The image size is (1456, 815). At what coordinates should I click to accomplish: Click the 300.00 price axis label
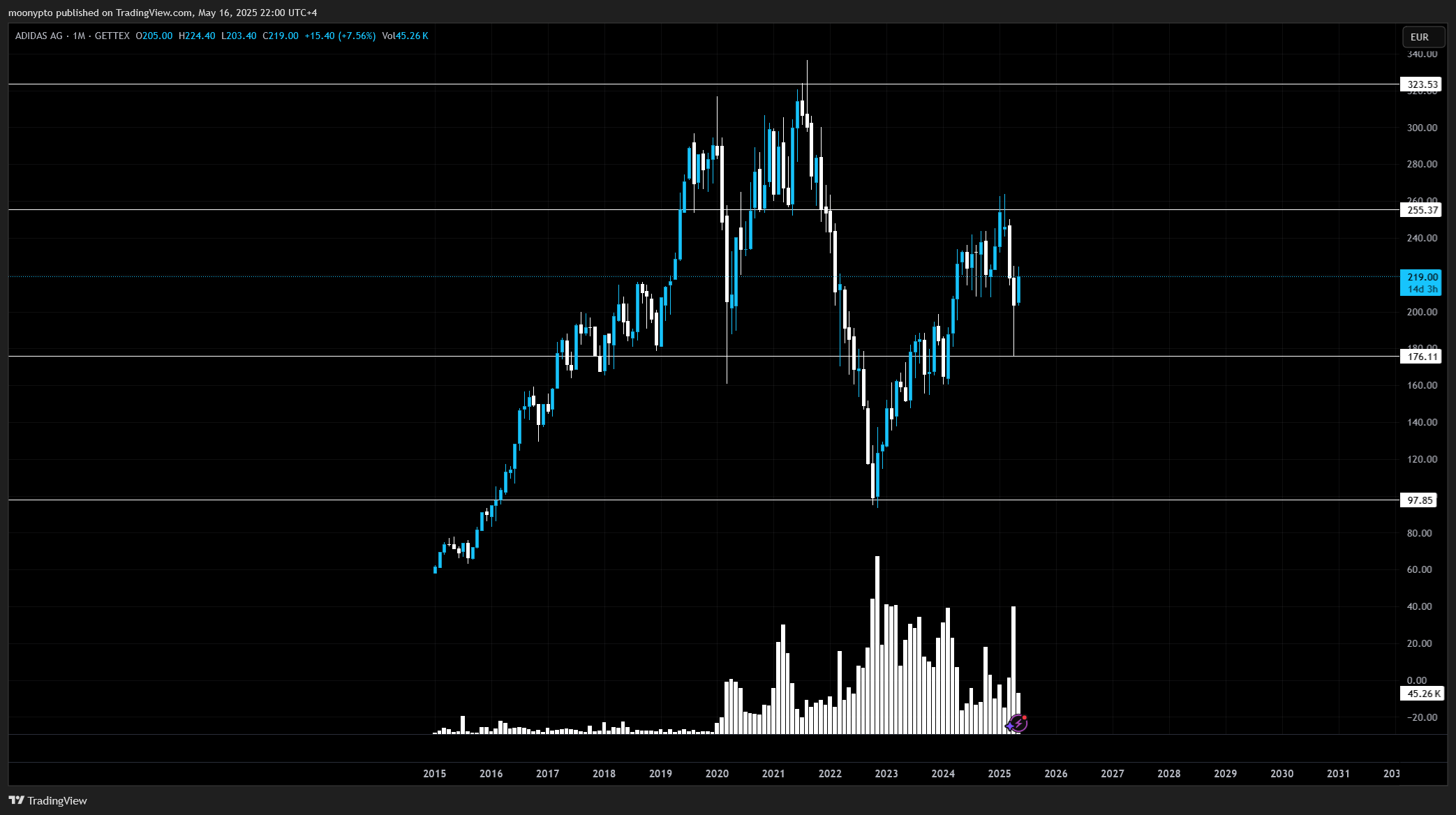(x=1422, y=128)
